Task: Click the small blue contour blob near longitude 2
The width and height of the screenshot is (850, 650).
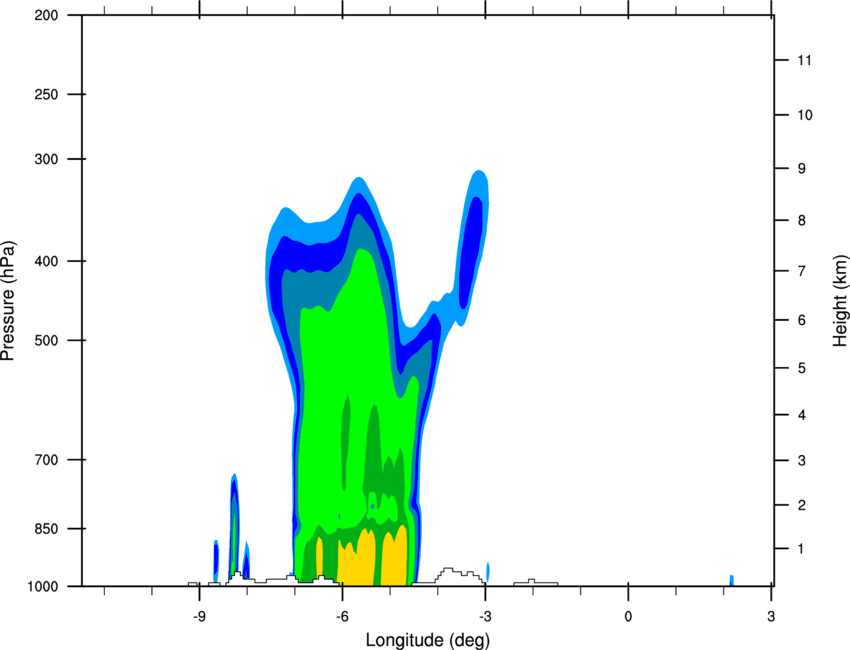Action: click(731, 580)
